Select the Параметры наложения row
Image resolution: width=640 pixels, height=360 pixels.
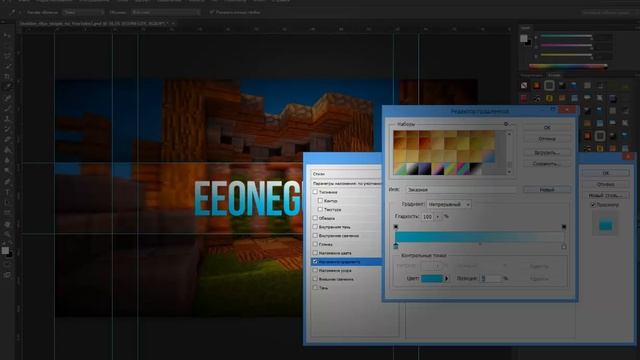coord(346,183)
